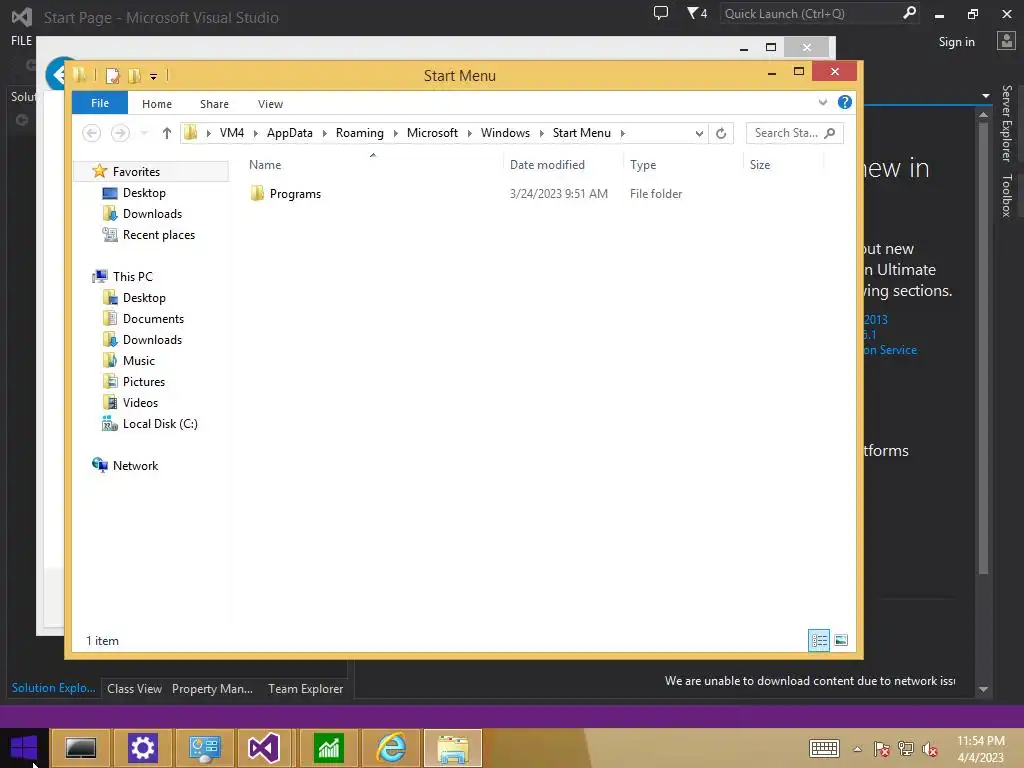This screenshot has height=768, width=1024.
Task: Select Roaming in the address breadcrumb
Action: coord(360,133)
